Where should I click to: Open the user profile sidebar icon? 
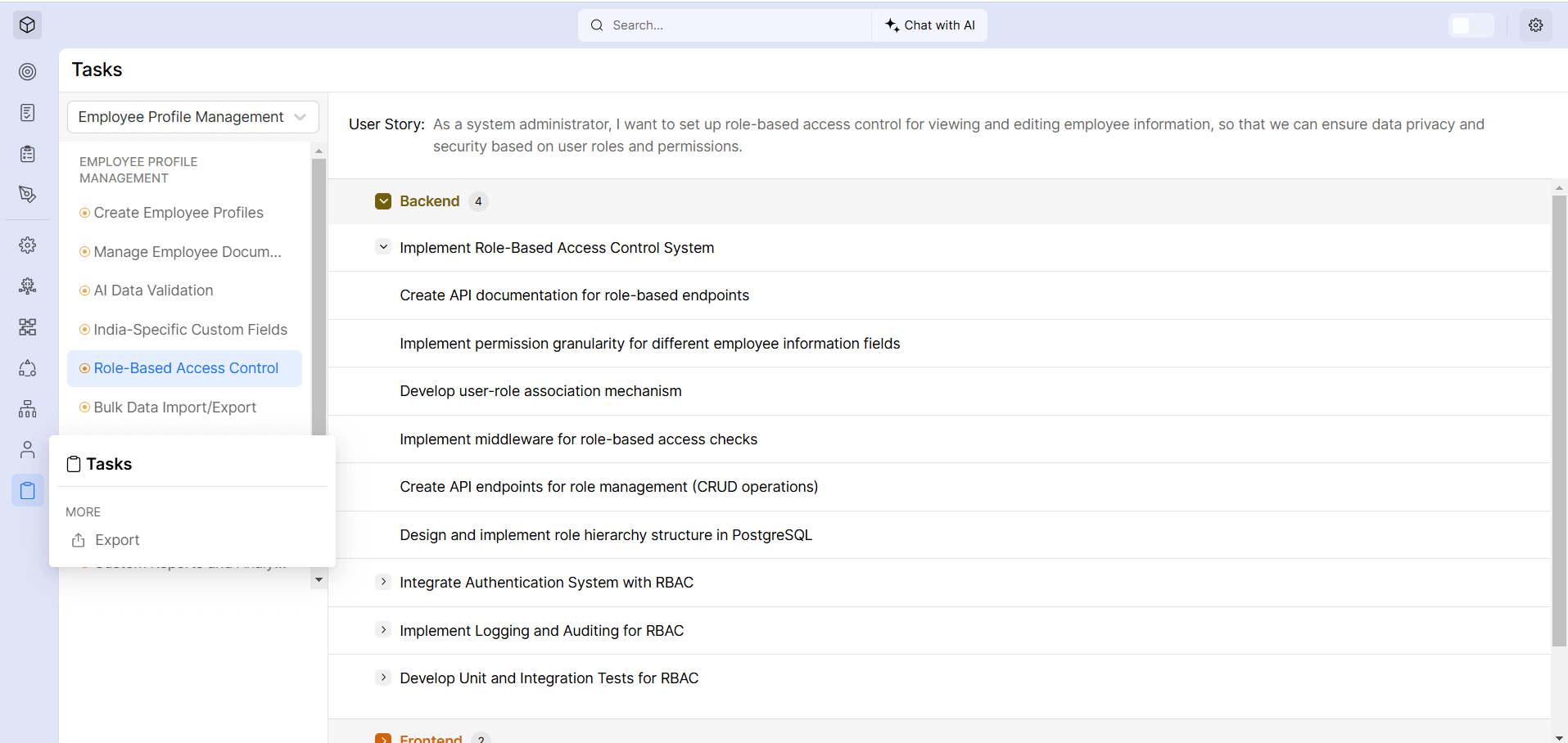coord(27,449)
